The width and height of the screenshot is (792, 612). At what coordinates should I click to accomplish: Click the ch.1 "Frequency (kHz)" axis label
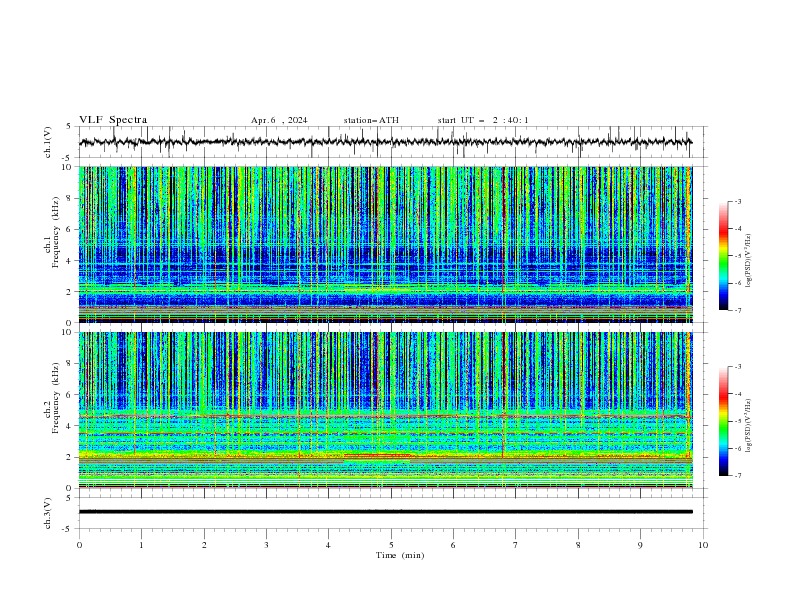pyautogui.click(x=55, y=232)
